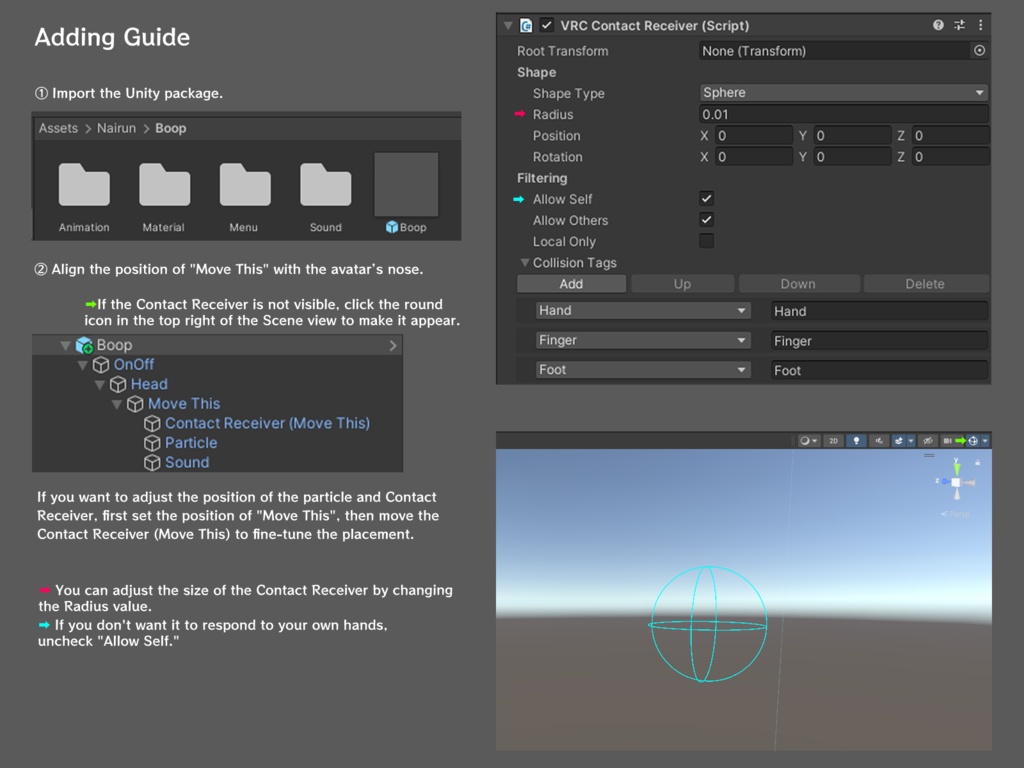Toggle 2D view mode button
The image size is (1024, 768).
coord(833,441)
